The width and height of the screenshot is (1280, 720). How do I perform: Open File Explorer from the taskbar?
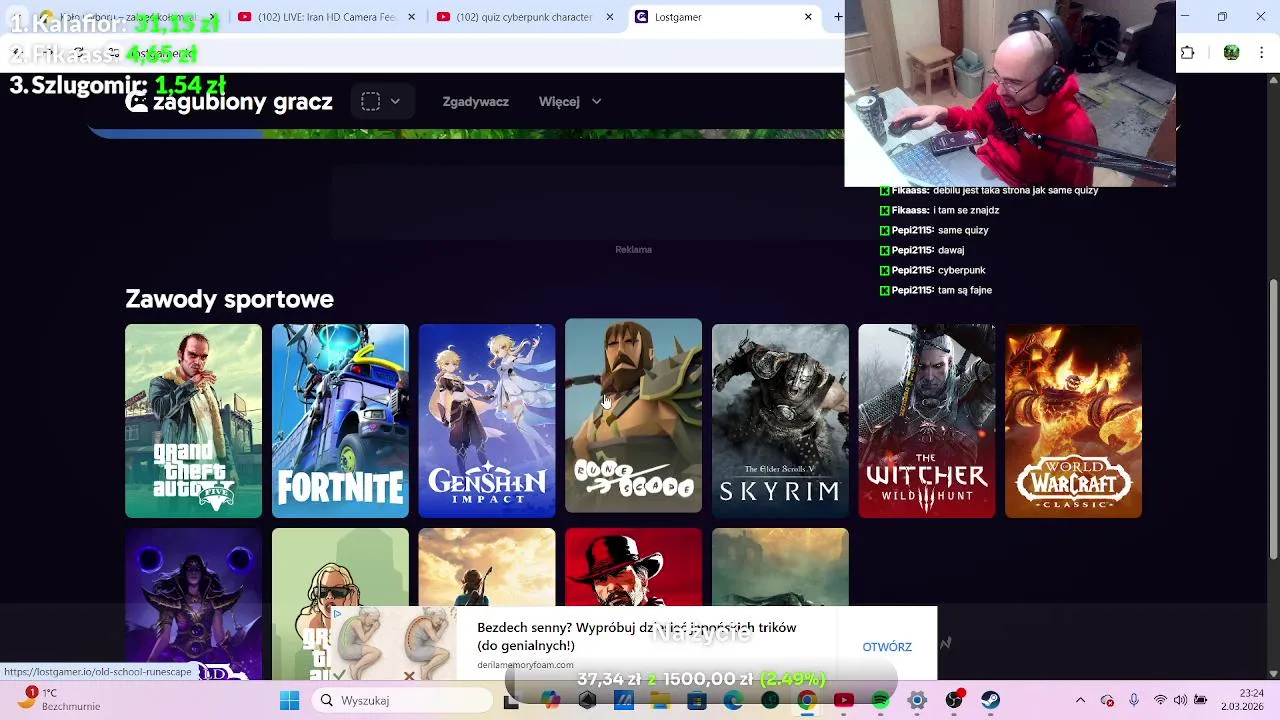pyautogui.click(x=660, y=700)
